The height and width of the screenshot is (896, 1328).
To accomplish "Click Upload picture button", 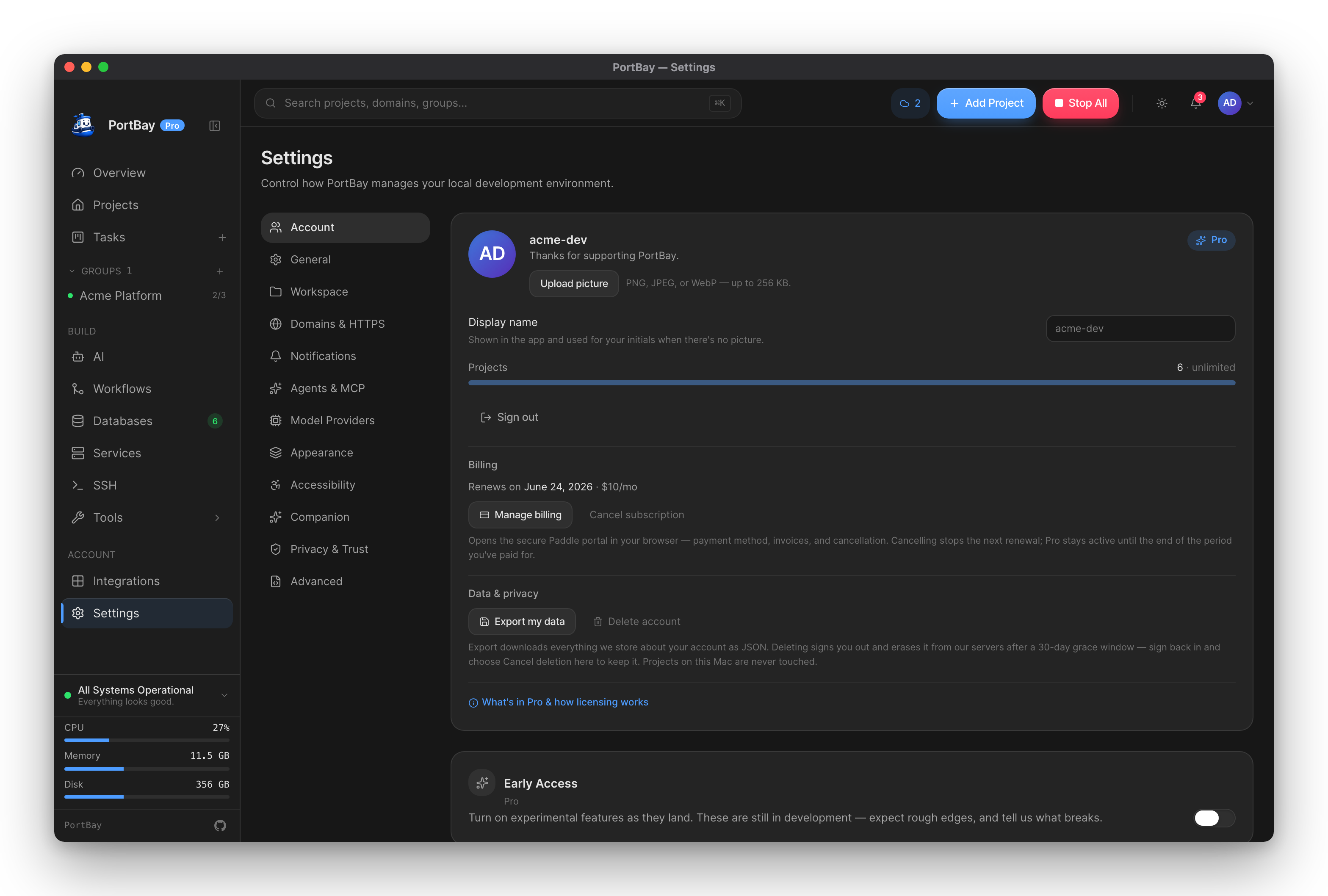I will pyautogui.click(x=574, y=283).
